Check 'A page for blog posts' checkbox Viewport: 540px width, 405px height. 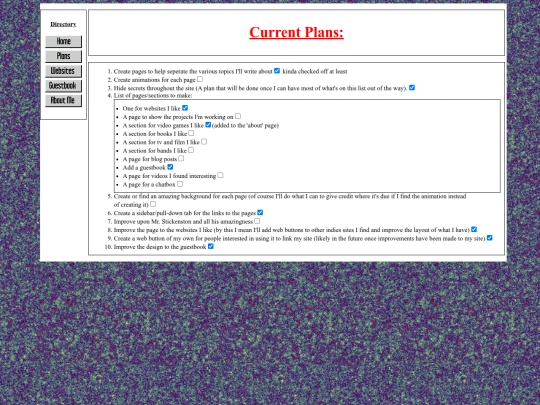[x=181, y=158]
